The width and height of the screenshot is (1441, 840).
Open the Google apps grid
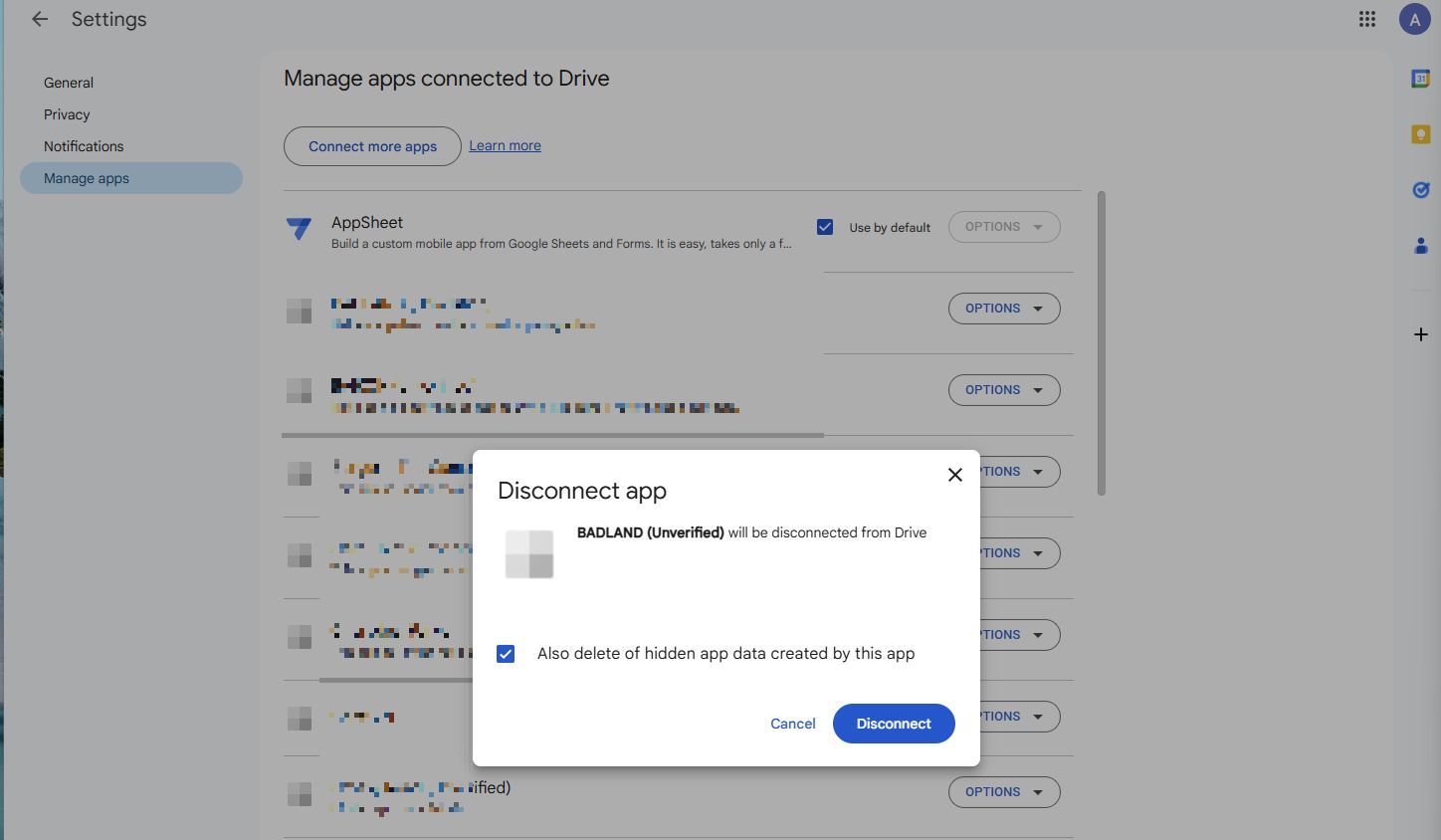pos(1367,19)
